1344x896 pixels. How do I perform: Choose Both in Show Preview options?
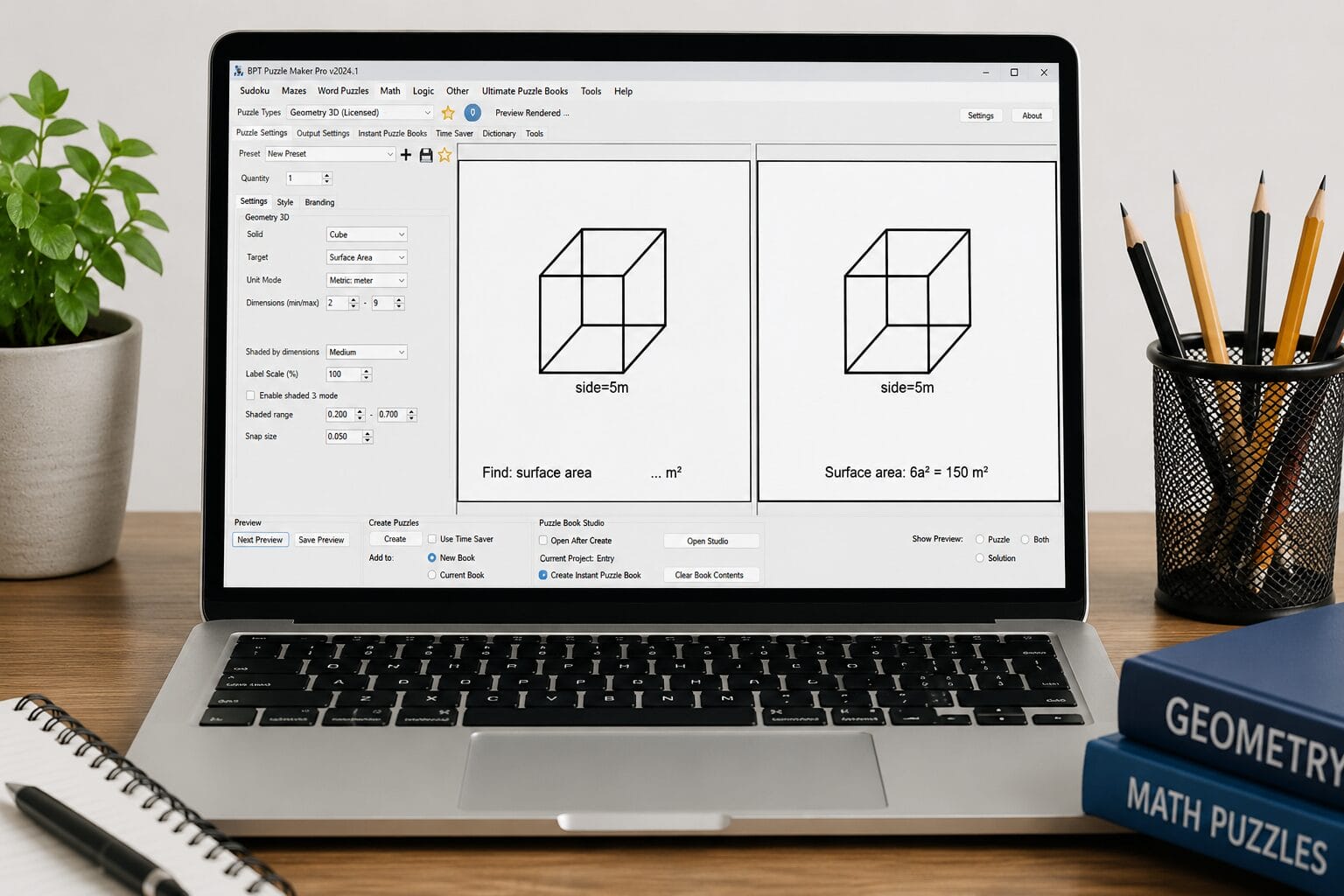[1025, 540]
